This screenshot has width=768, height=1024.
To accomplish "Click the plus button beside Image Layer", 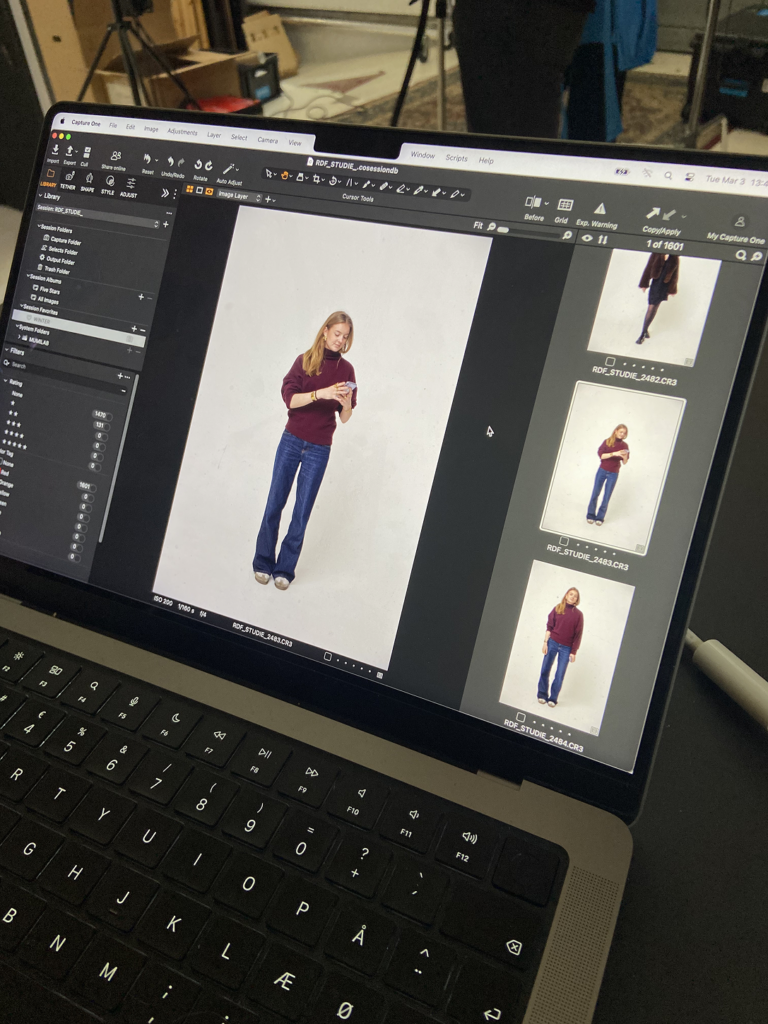I will [x=268, y=199].
